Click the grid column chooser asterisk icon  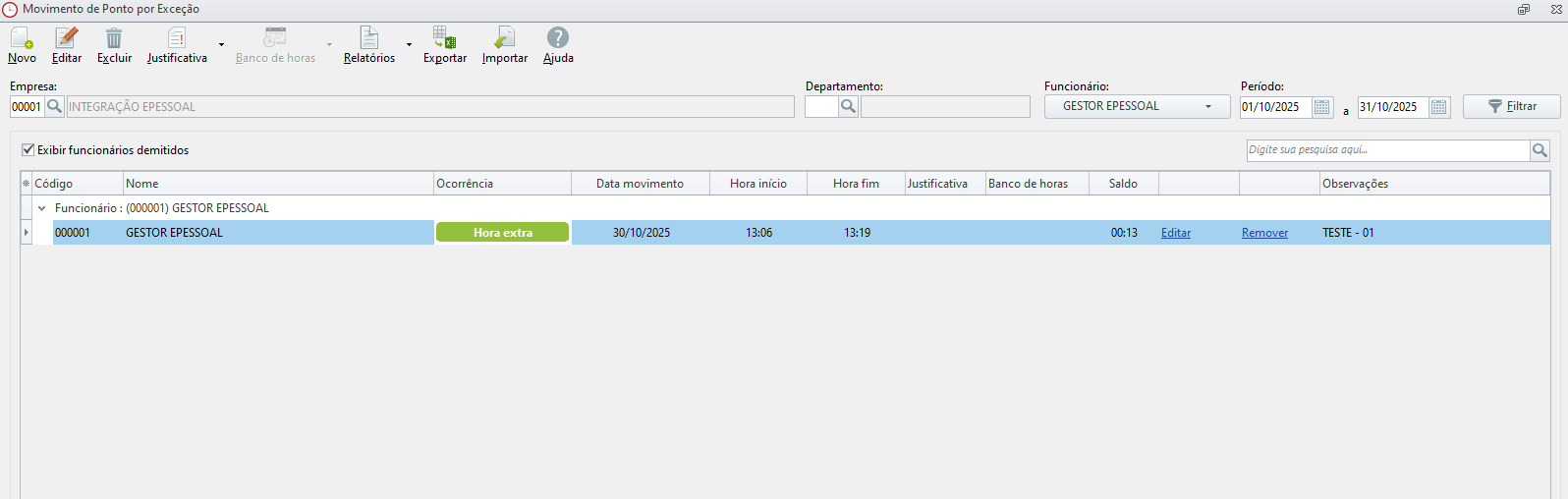27,184
